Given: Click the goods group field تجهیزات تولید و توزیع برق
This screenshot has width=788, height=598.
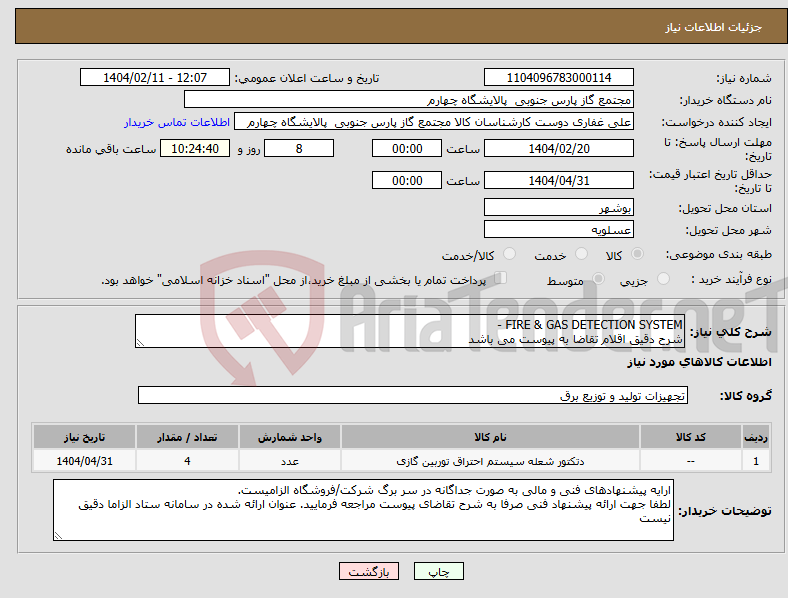Looking at the screenshot, I should [x=413, y=395].
